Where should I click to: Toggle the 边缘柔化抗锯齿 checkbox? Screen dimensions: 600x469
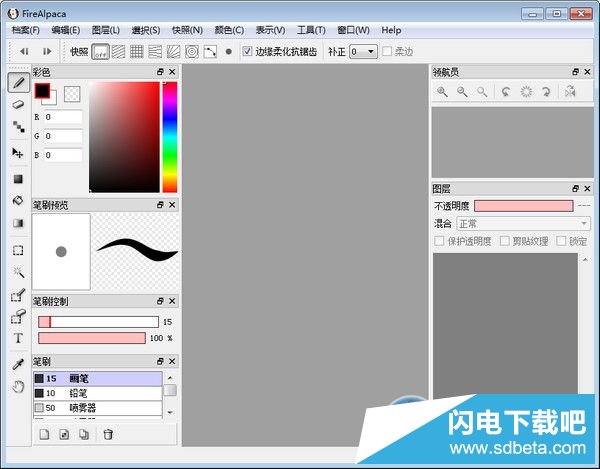tap(248, 51)
